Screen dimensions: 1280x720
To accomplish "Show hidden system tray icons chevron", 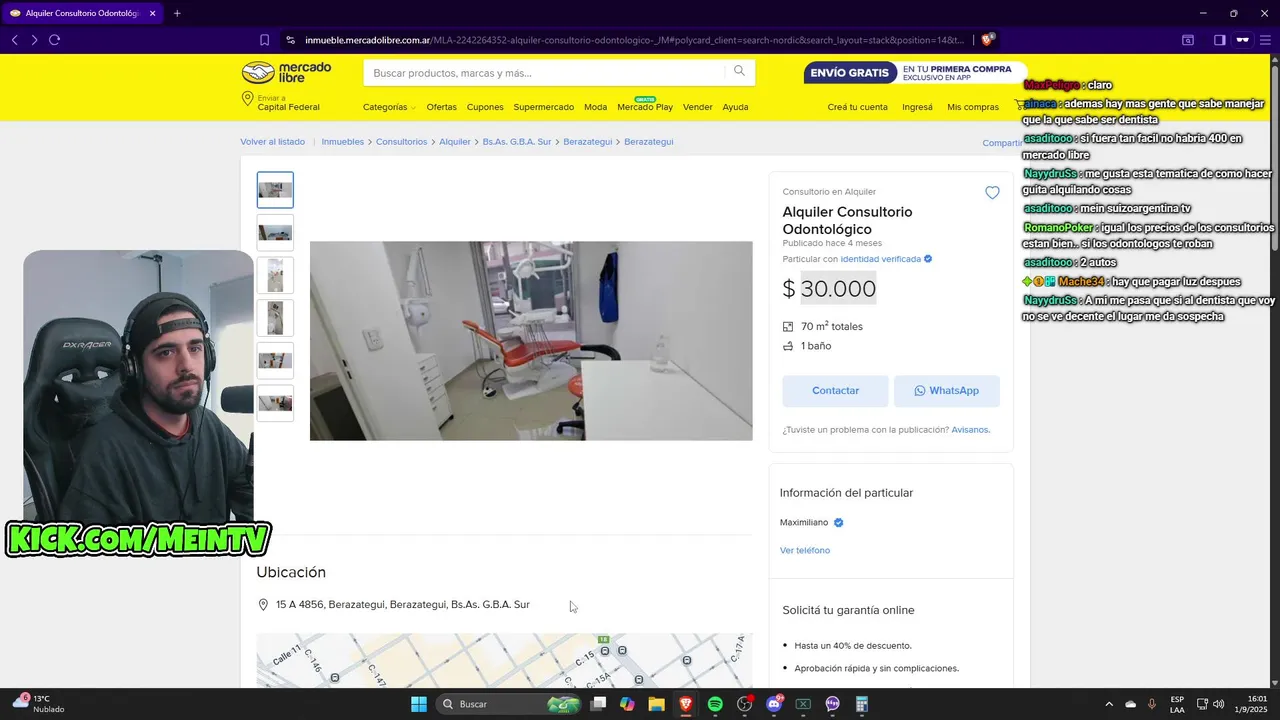I will tap(1108, 704).
